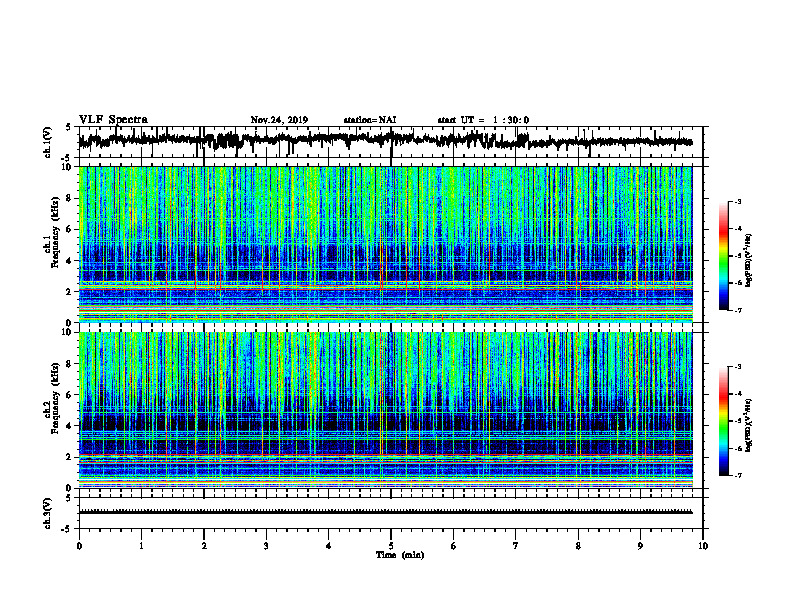792x612 pixels.
Task: Click time axis tick label "9"
Action: coord(640,546)
